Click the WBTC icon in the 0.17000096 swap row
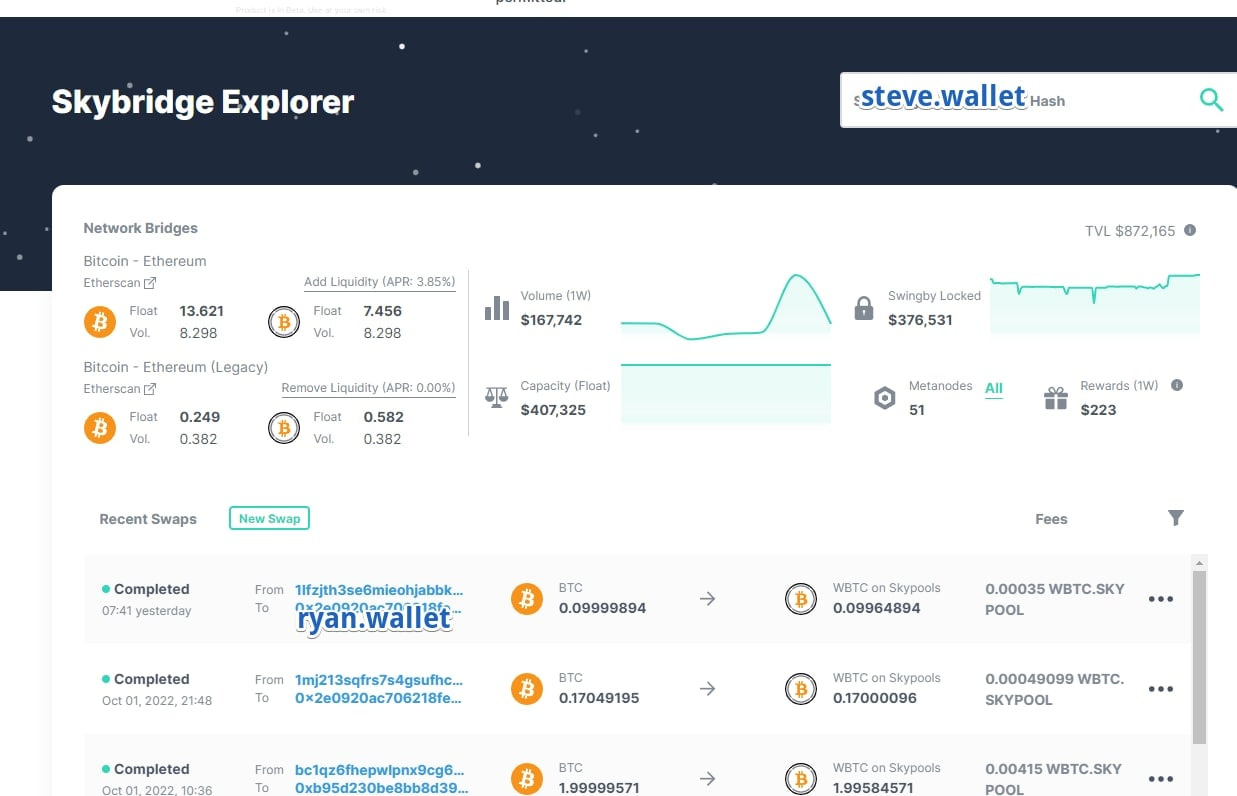The height and width of the screenshot is (796, 1237). 800,689
